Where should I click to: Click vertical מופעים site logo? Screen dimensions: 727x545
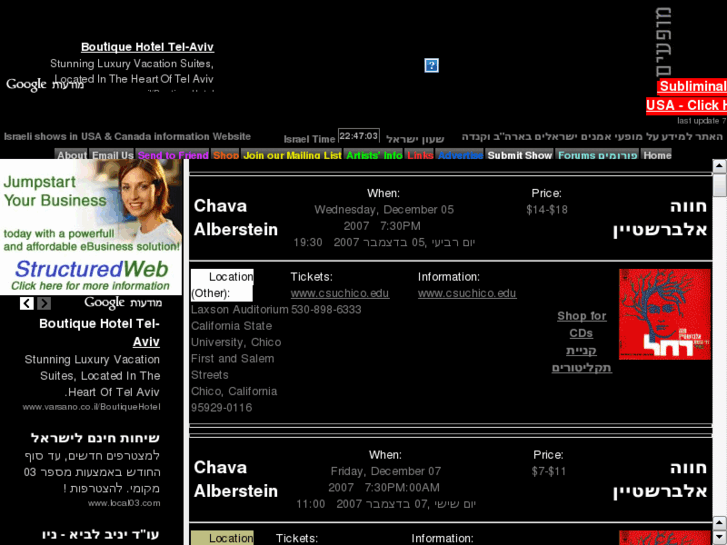point(663,42)
